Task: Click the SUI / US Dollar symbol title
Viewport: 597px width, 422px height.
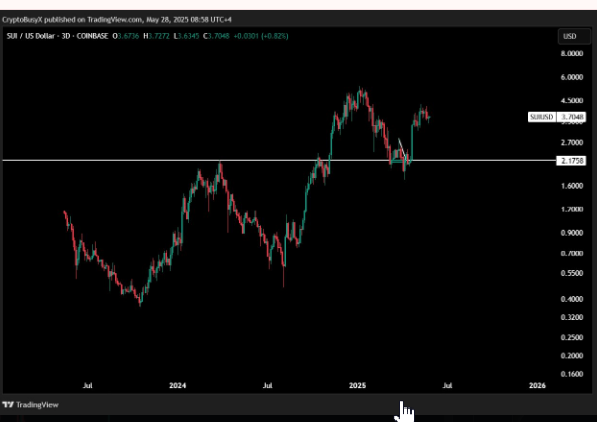Action: pyautogui.click(x=31, y=36)
